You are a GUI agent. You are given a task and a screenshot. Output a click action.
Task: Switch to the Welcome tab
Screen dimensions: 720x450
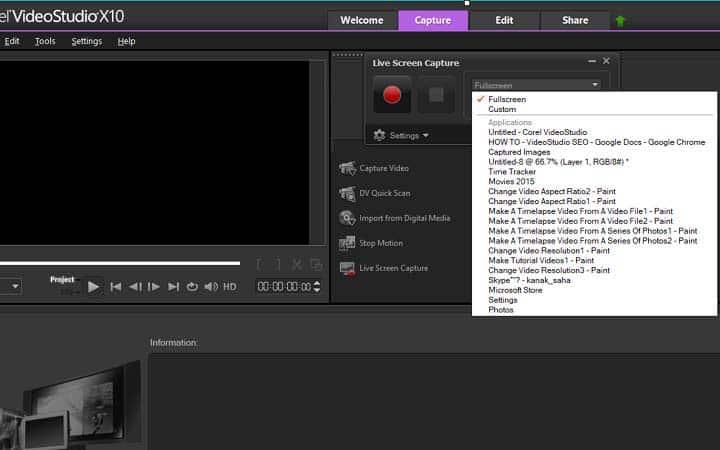click(x=362, y=20)
